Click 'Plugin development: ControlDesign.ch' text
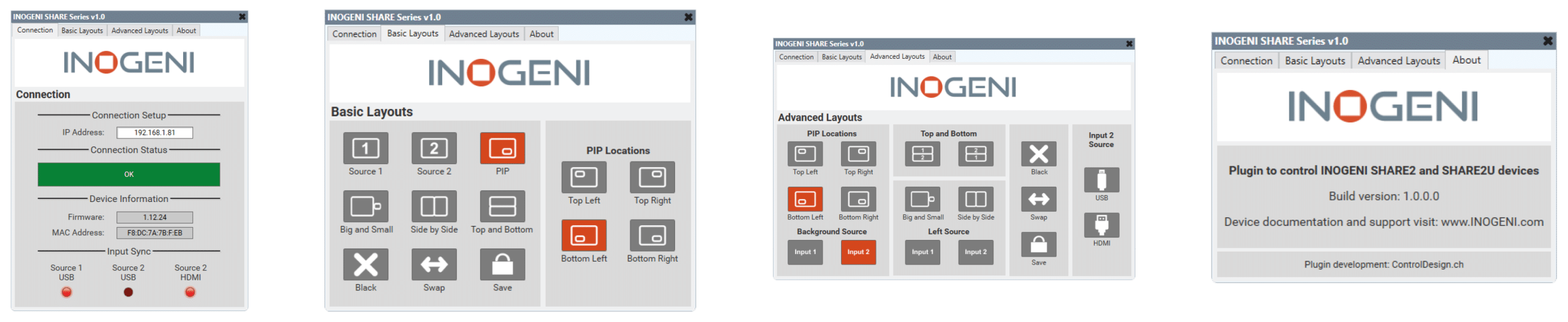1568x322 pixels. pyautogui.click(x=1383, y=265)
